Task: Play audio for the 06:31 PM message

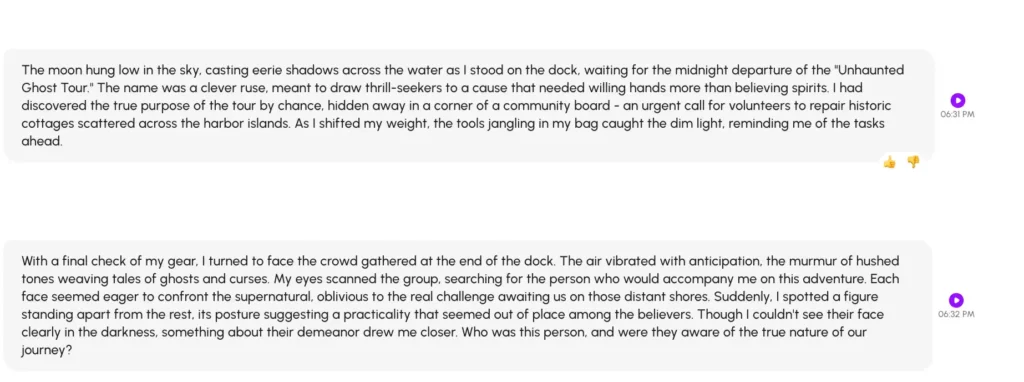Action: (x=957, y=100)
